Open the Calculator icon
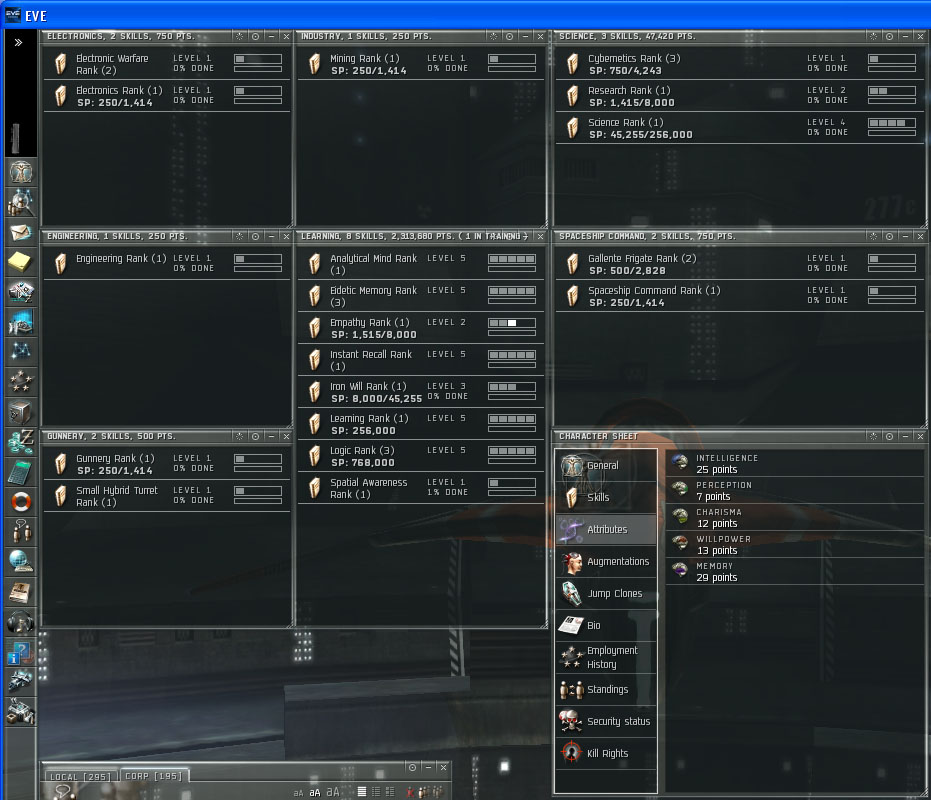Viewport: 931px width, 800px height. click(x=21, y=472)
